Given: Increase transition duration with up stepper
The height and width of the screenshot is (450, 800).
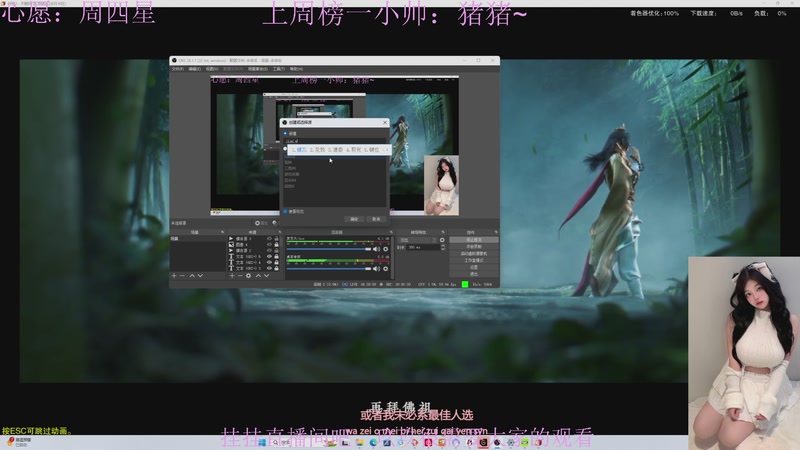Looking at the screenshot, I should [443, 245].
